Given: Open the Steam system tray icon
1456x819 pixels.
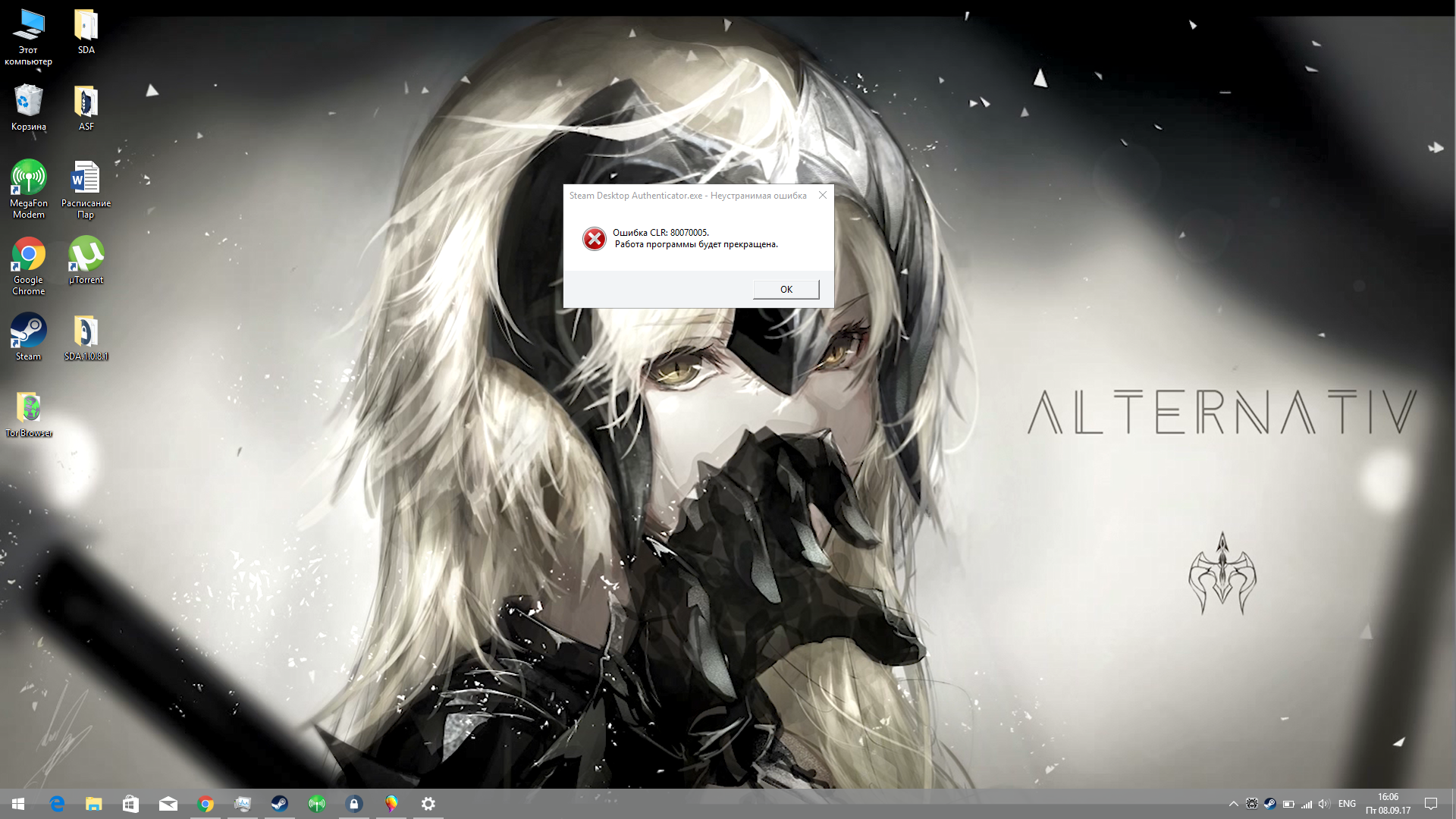Looking at the screenshot, I should tap(1270, 804).
